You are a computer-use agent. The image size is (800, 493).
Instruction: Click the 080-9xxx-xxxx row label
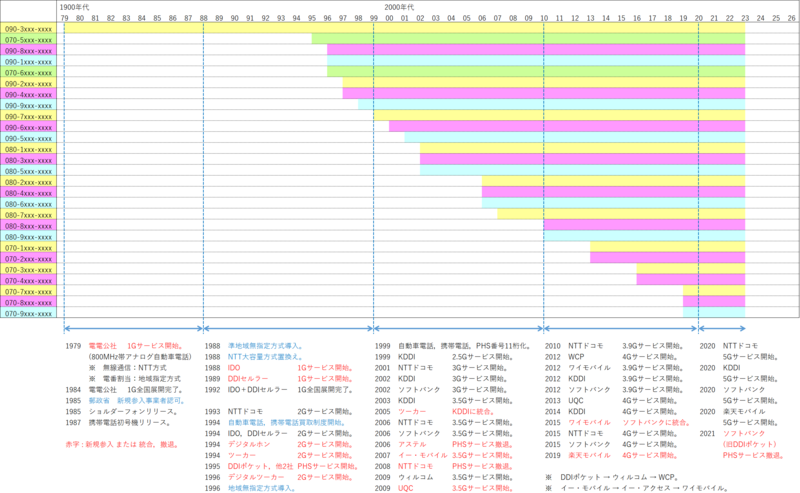point(29,237)
